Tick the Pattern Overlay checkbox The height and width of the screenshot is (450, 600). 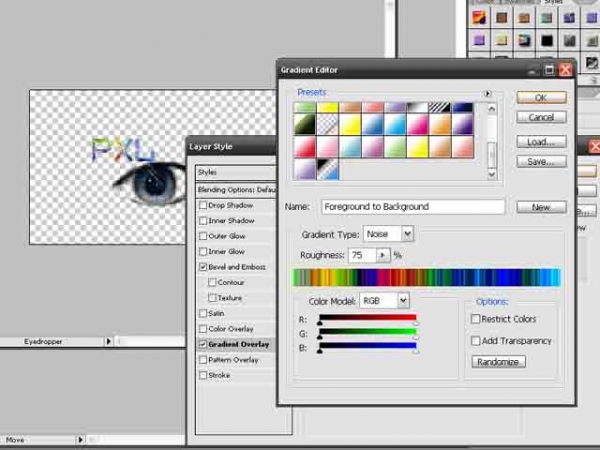pos(203,360)
